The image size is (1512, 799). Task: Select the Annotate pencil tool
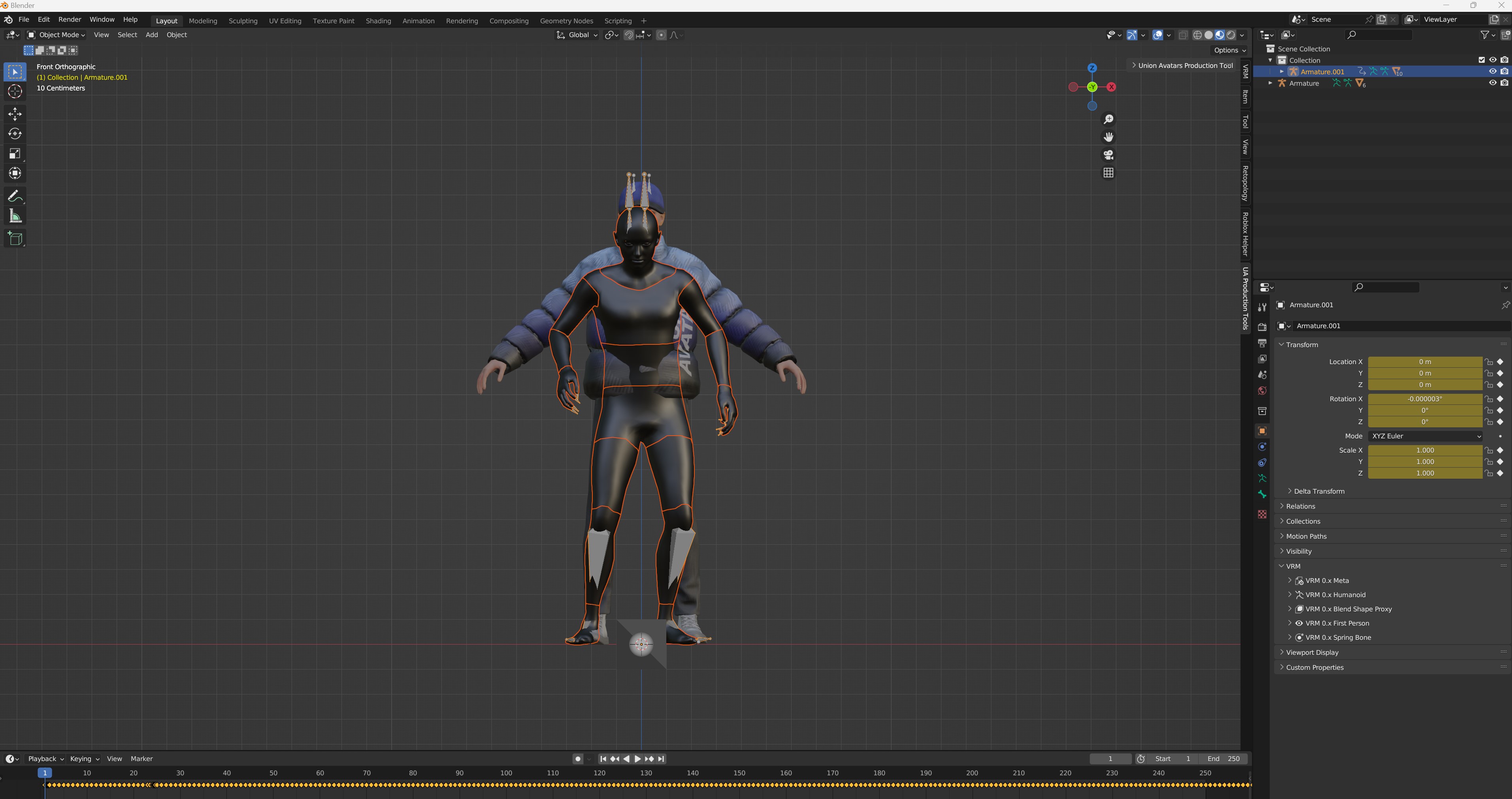click(x=15, y=197)
